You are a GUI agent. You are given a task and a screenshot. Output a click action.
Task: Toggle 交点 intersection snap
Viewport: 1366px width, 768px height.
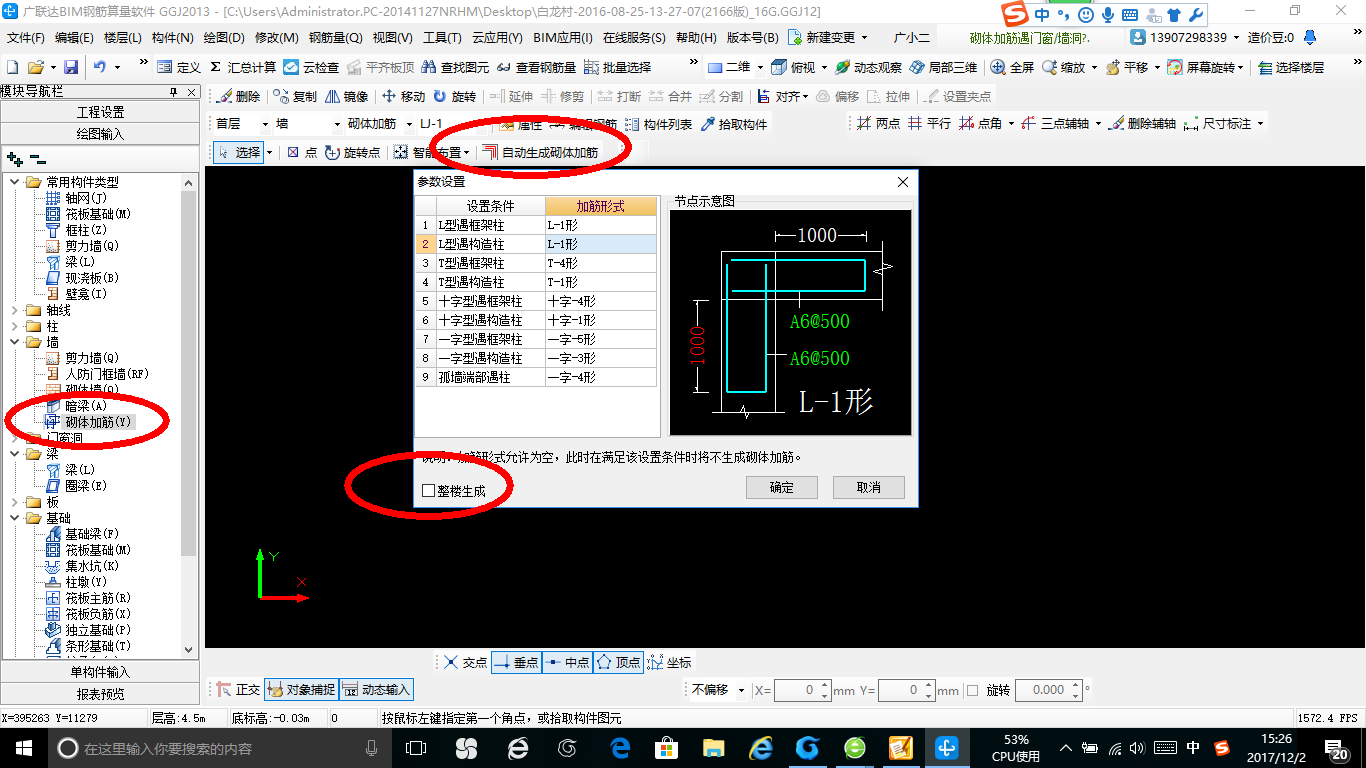465,662
